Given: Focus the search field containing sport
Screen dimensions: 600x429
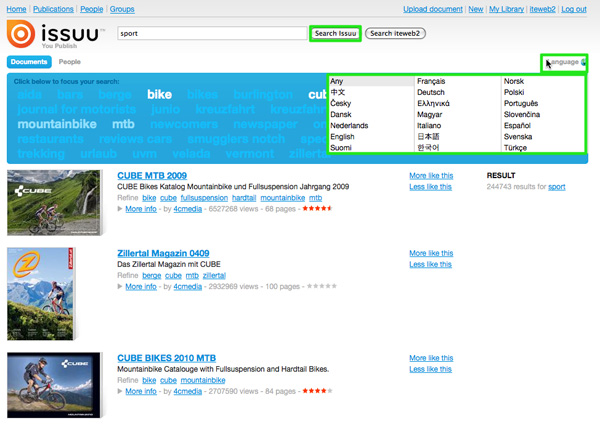Looking at the screenshot, I should pos(212,33).
